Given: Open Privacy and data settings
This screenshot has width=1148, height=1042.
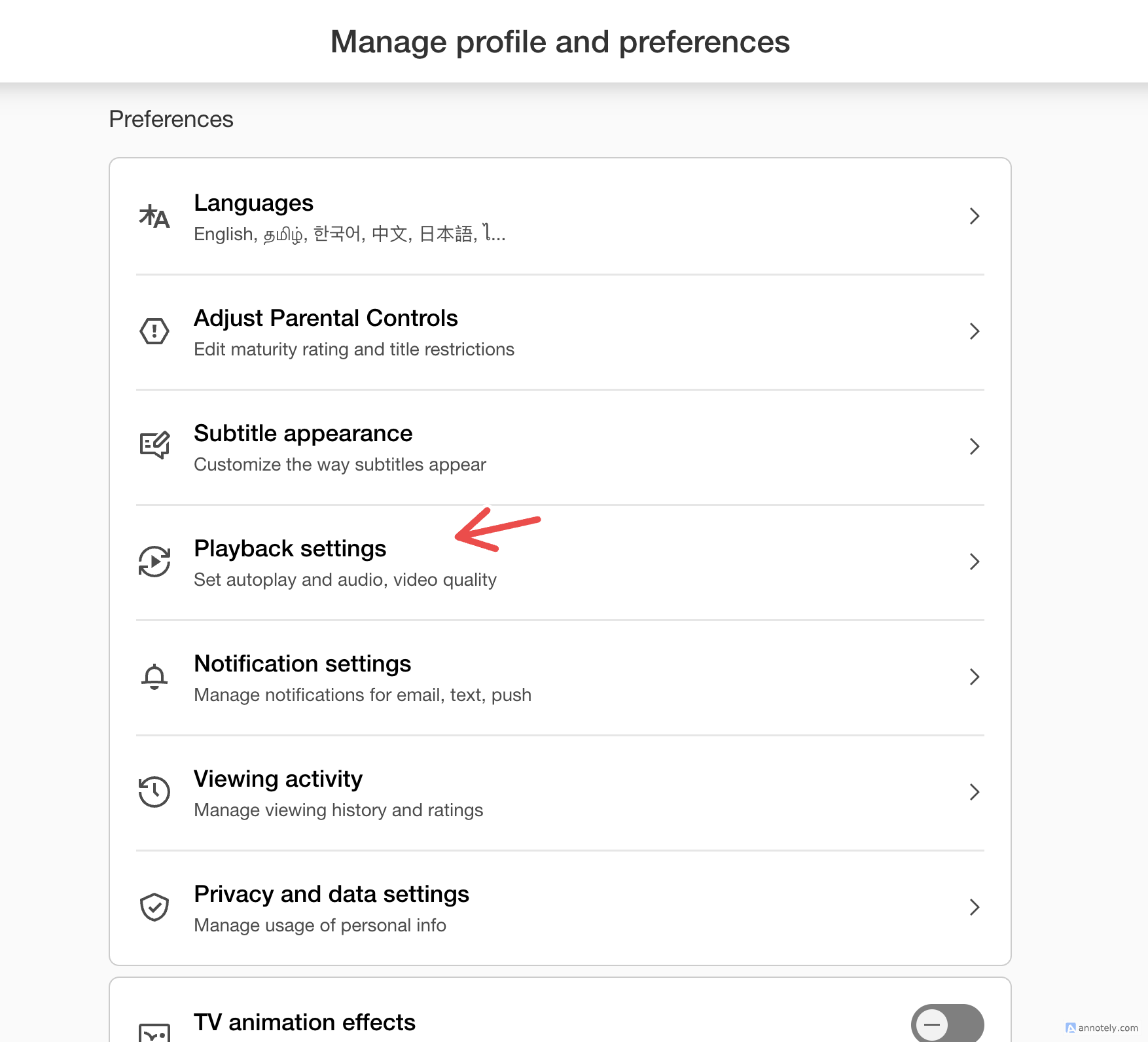Looking at the screenshot, I should 331,894.
